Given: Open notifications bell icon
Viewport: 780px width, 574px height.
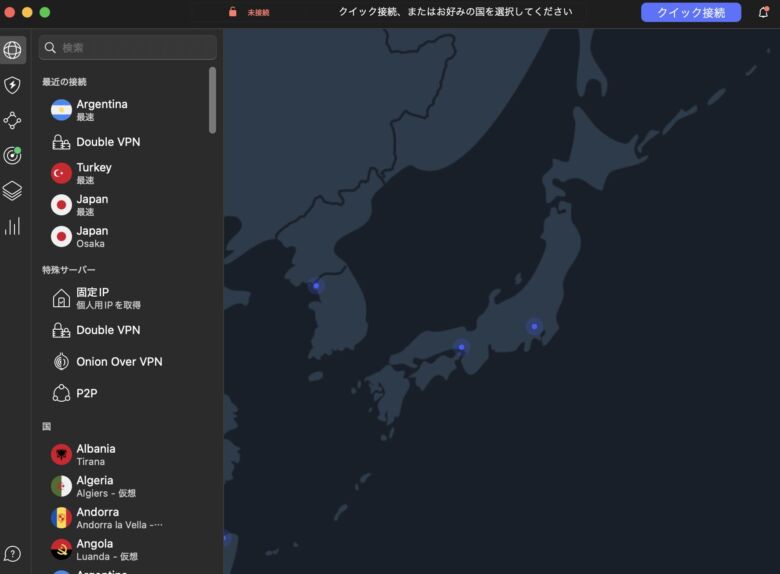Looking at the screenshot, I should 764,12.
